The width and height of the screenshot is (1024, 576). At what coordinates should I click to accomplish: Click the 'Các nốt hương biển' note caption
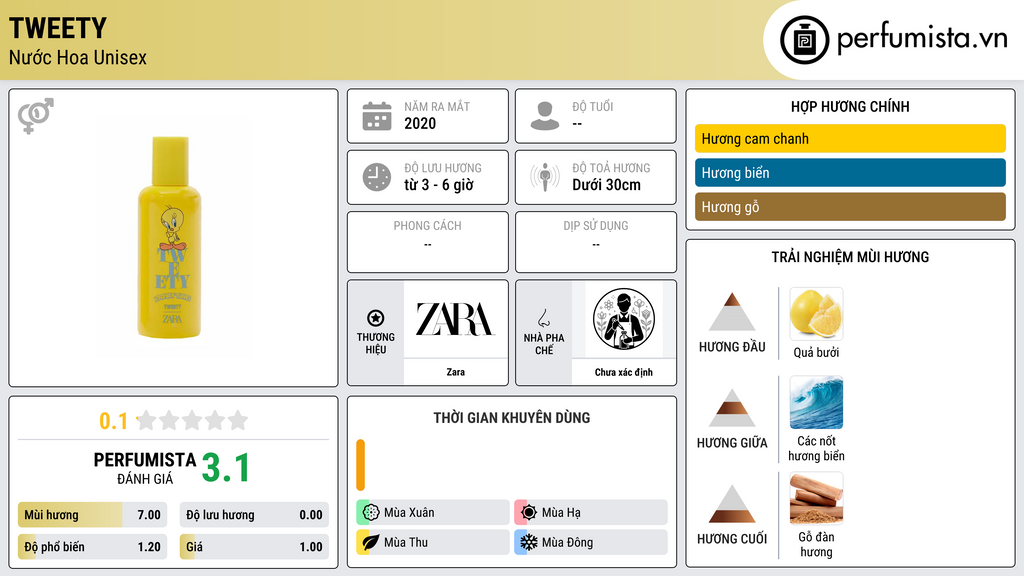point(816,448)
